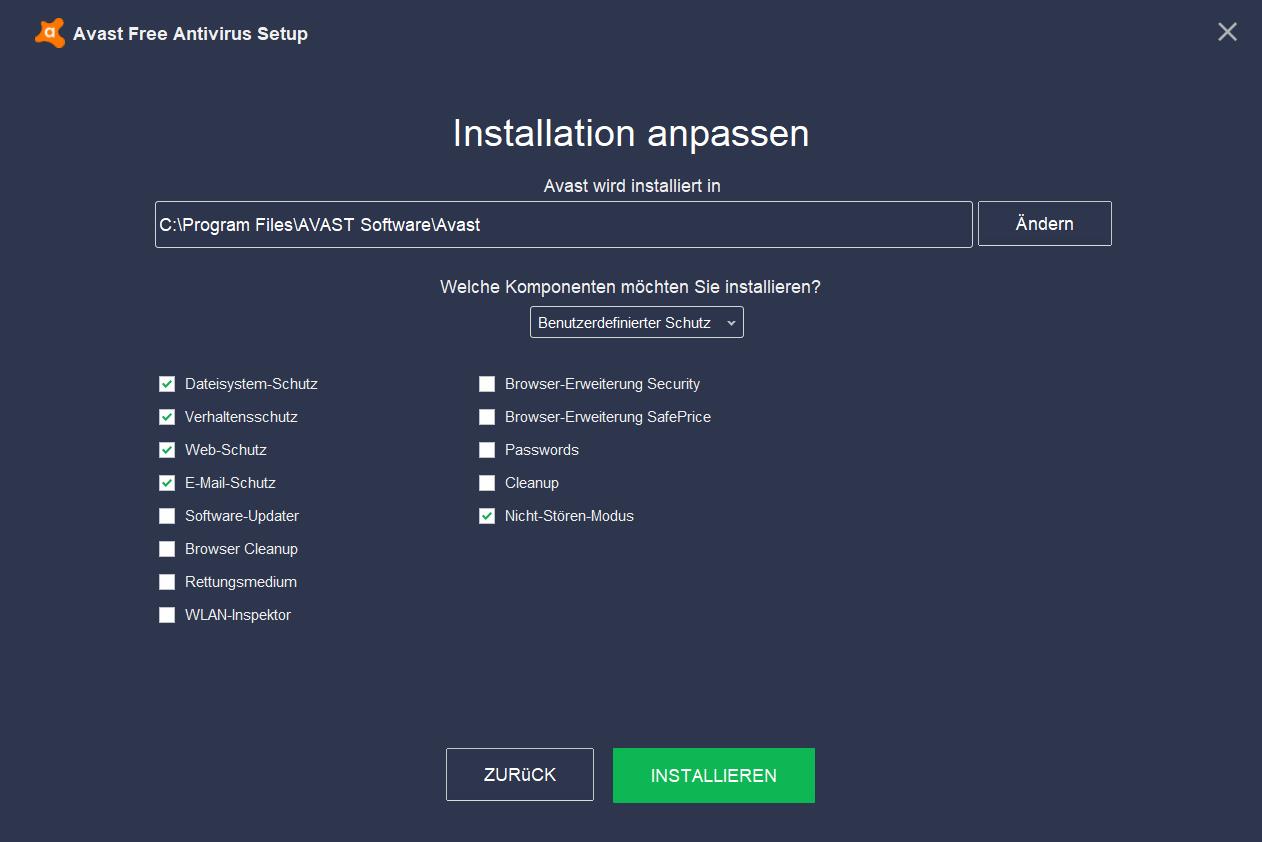Disable the E-Mail-Schutz component
The width and height of the screenshot is (1262, 842).
[167, 483]
